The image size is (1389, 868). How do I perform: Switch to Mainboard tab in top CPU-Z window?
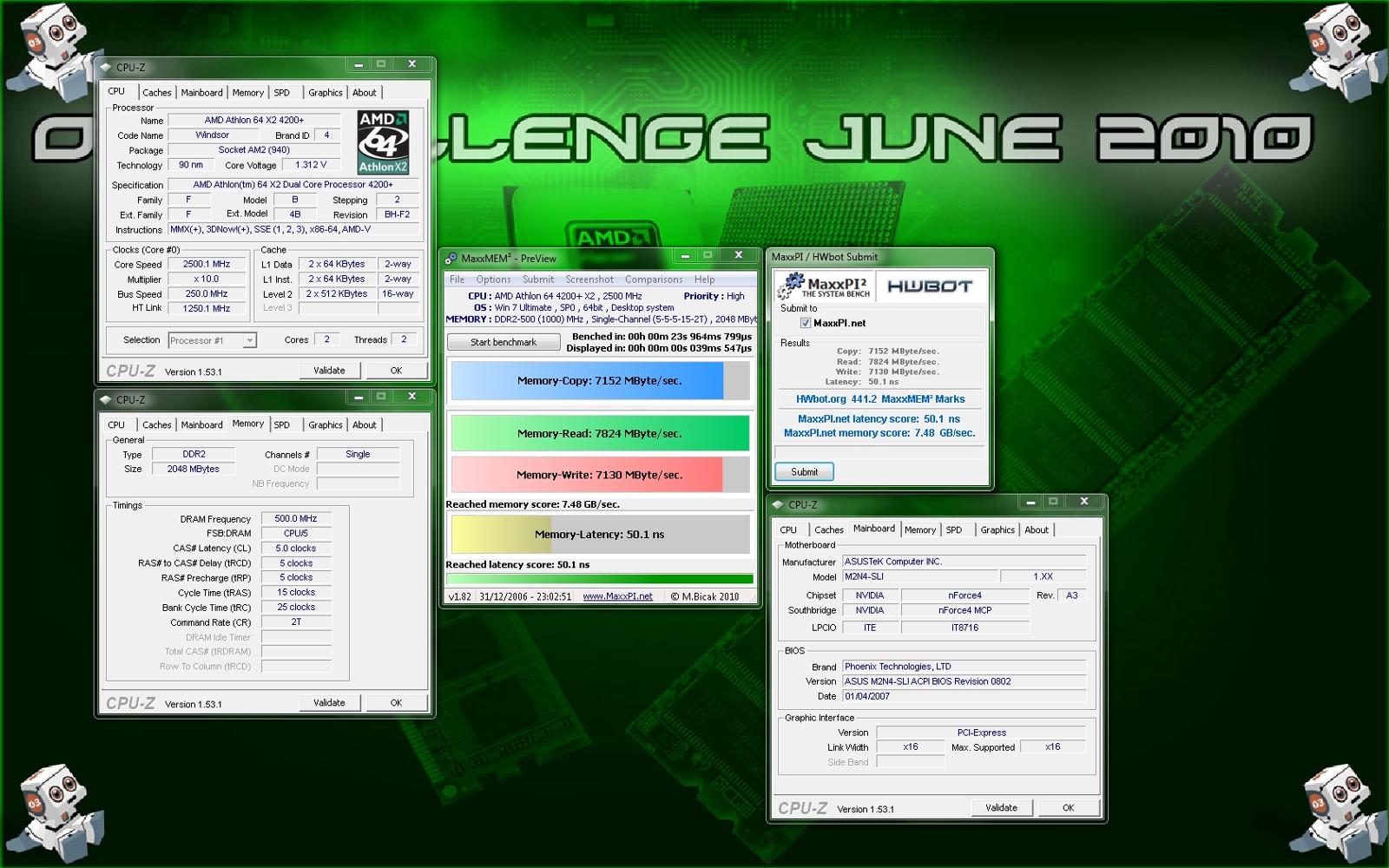point(202,93)
